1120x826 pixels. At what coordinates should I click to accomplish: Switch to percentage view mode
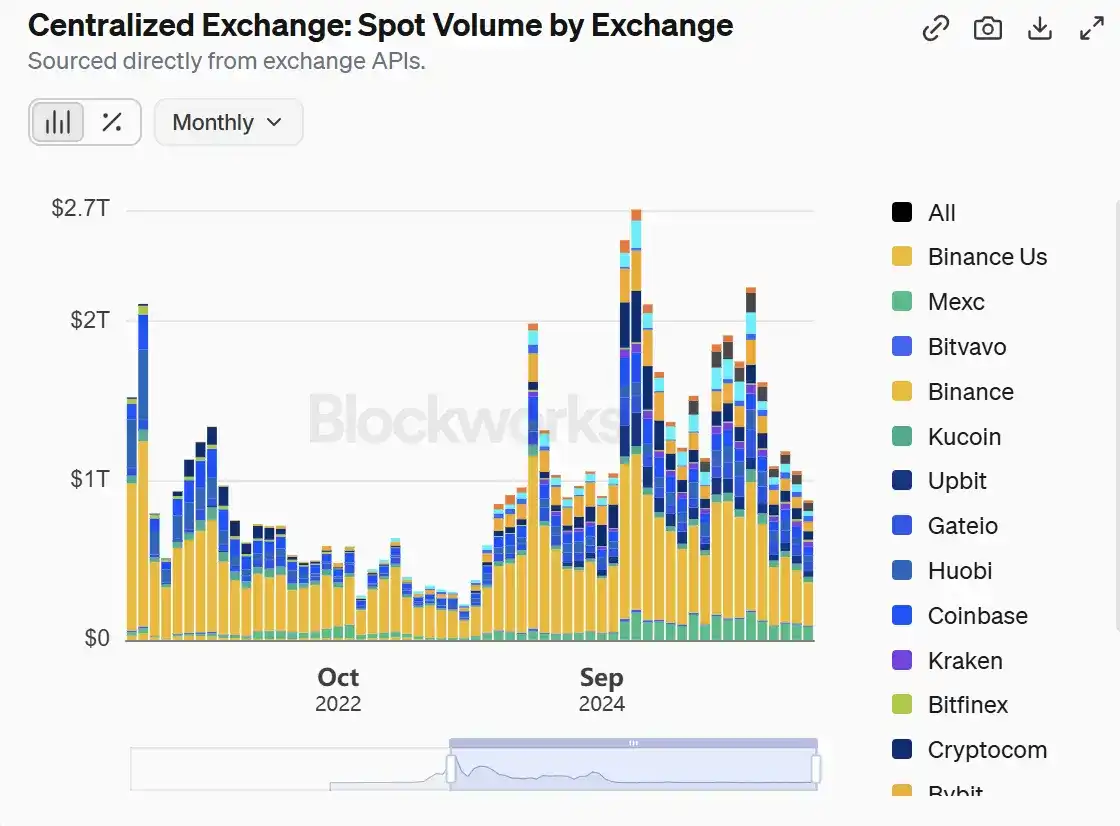[x=112, y=122]
